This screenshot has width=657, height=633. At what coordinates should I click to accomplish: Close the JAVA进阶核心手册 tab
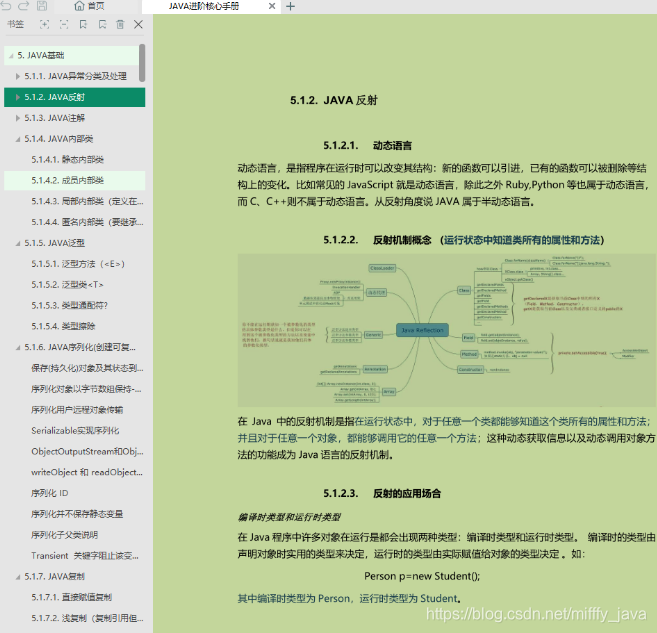272,6
